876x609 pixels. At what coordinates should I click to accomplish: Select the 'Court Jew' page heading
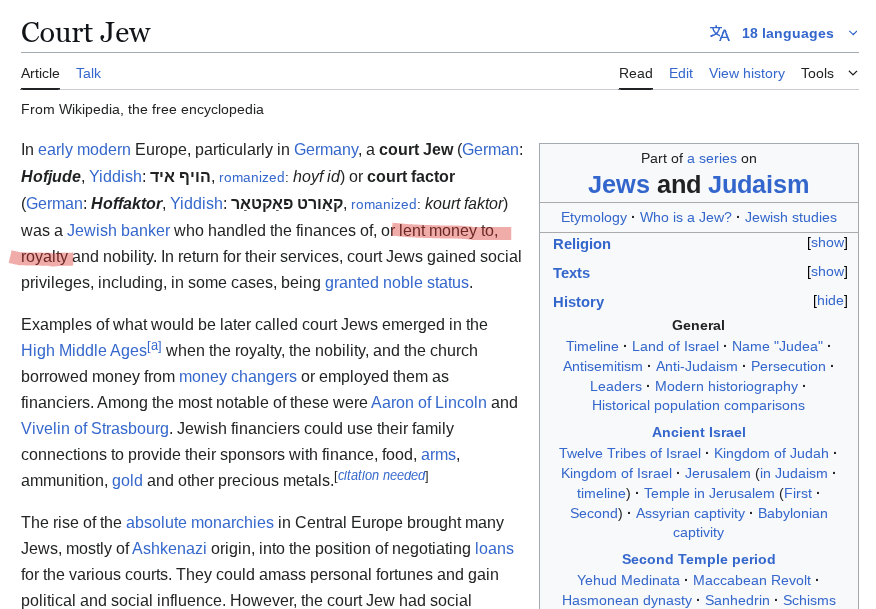click(85, 32)
